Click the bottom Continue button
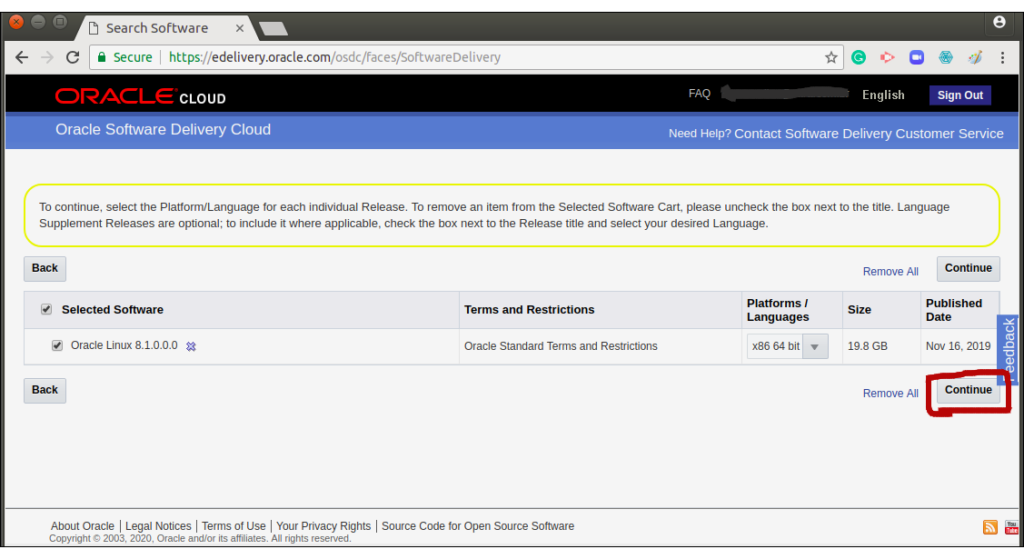The image size is (1024, 559). 968,390
